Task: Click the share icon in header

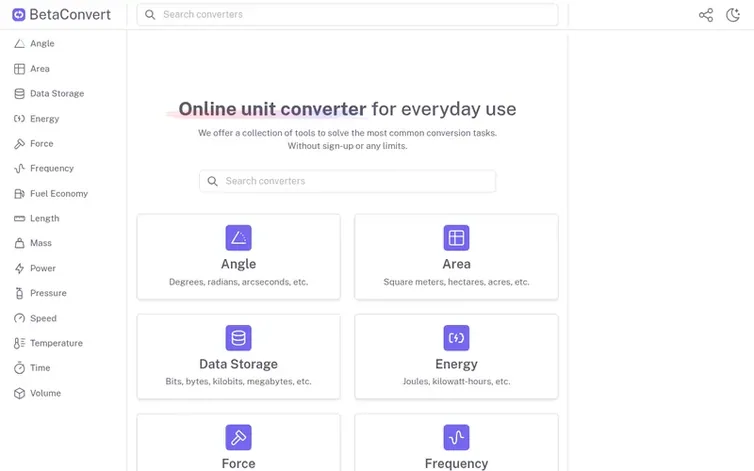Action: (x=706, y=15)
